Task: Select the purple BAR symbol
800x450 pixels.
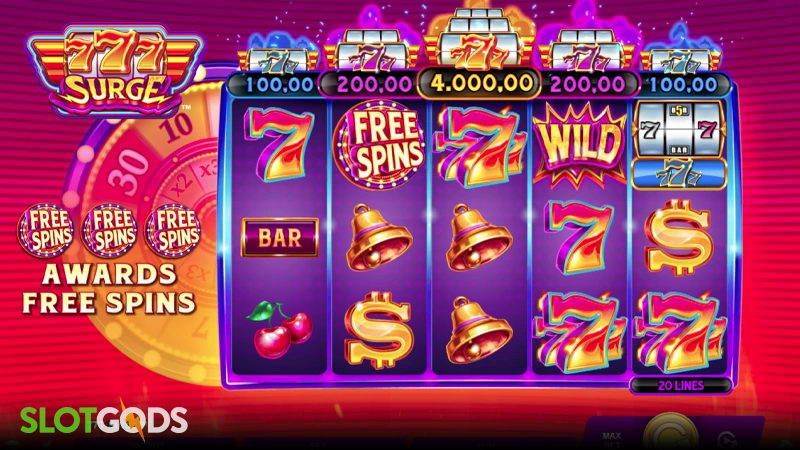Action: pos(280,238)
